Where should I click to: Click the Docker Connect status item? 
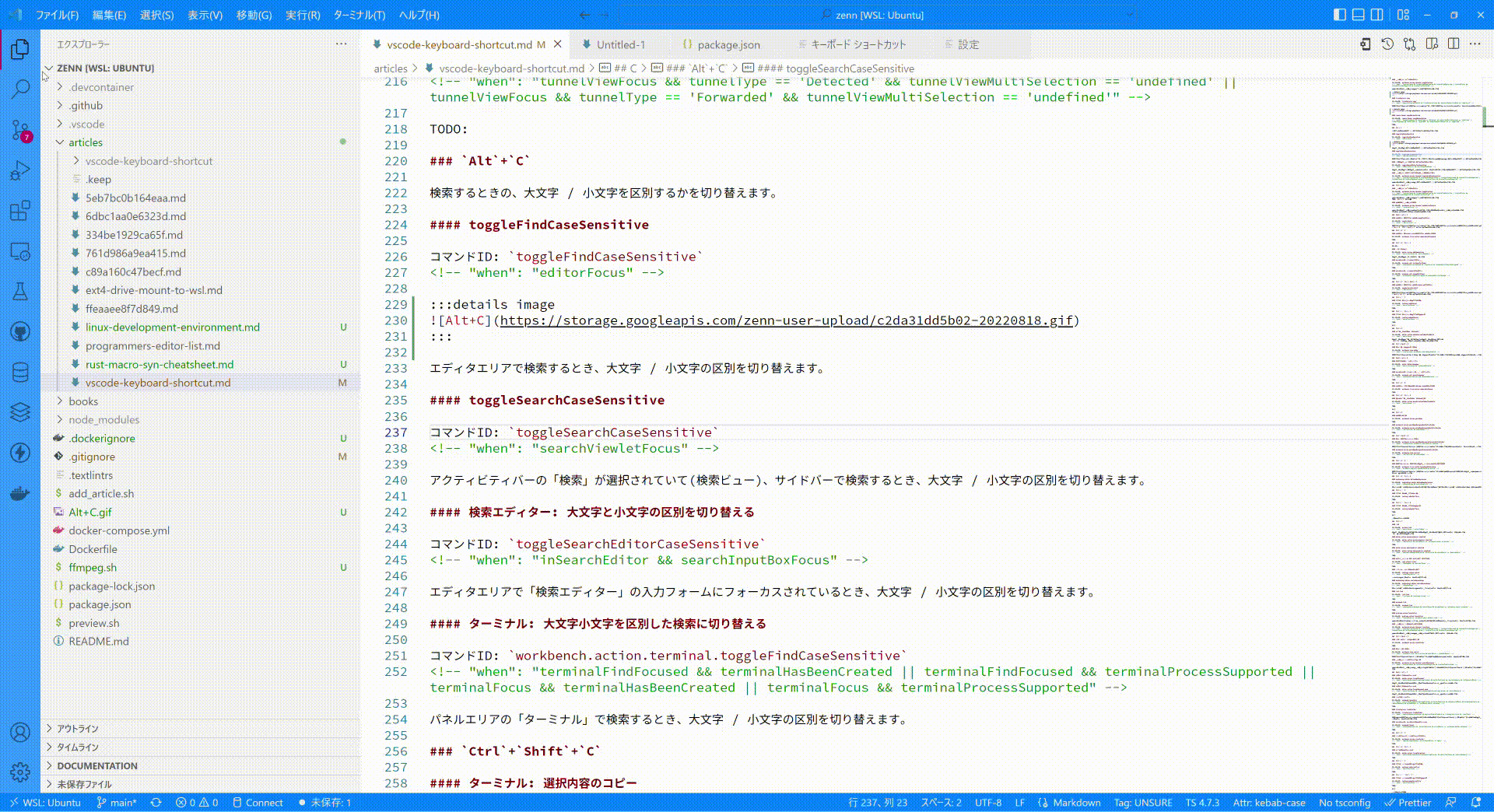tap(258, 803)
